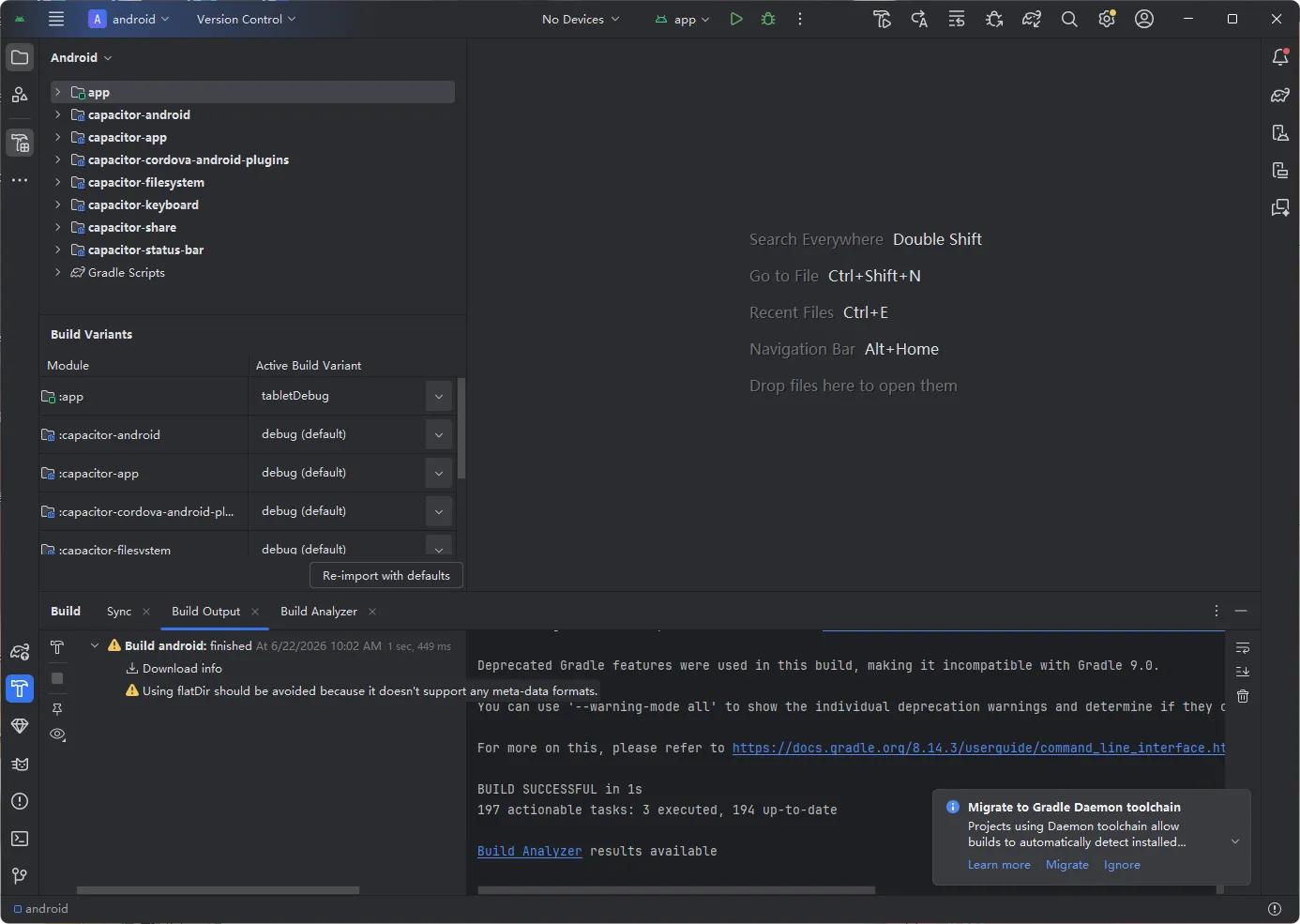
Task: Open the Notifications bell icon
Action: tap(1280, 57)
